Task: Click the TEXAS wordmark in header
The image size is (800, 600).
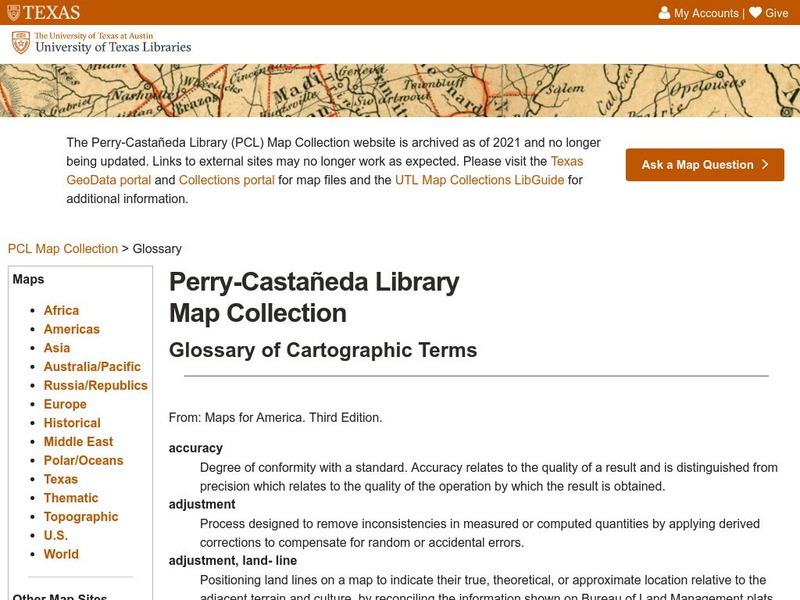Action: pyautogui.click(x=52, y=13)
